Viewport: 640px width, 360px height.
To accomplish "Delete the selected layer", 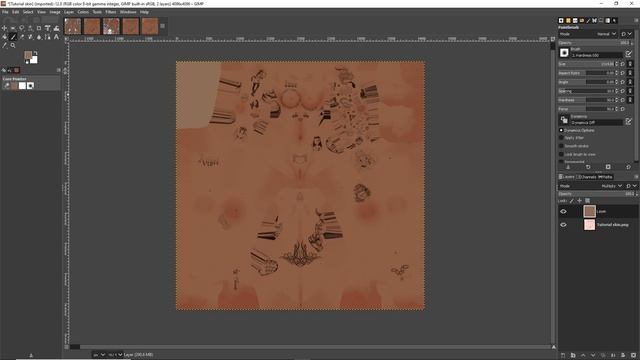I will (633, 356).
